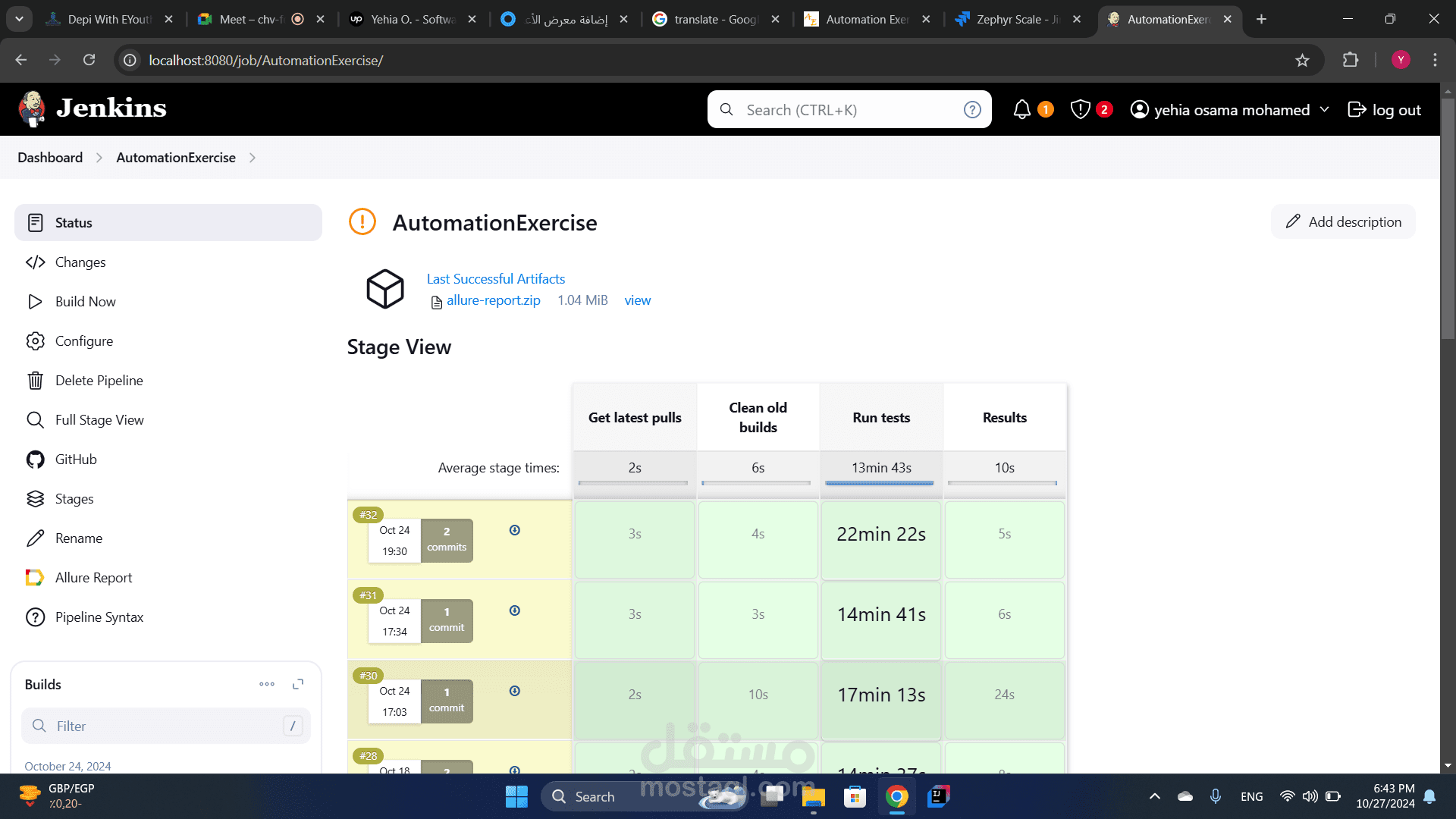Expand the Builds panel widget

[298, 684]
